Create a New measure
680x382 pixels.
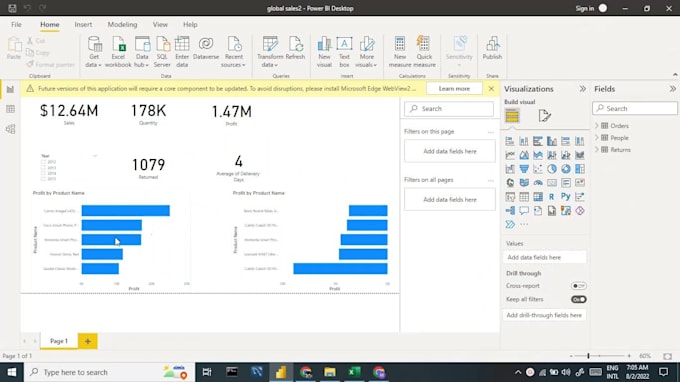click(x=400, y=52)
